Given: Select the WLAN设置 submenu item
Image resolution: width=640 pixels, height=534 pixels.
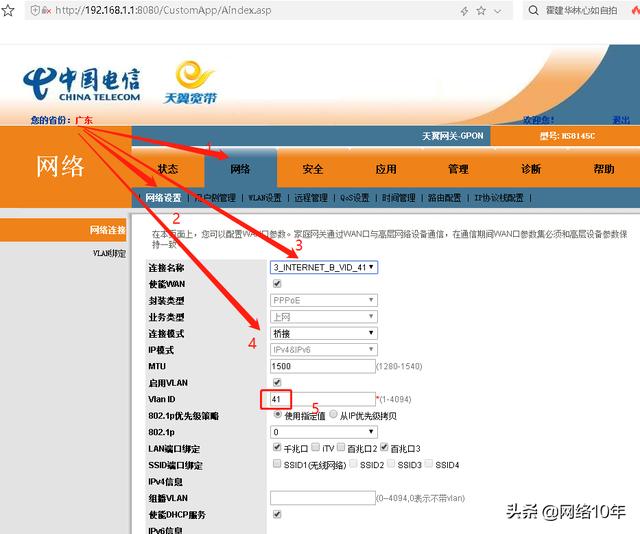Looking at the screenshot, I should (265, 198).
